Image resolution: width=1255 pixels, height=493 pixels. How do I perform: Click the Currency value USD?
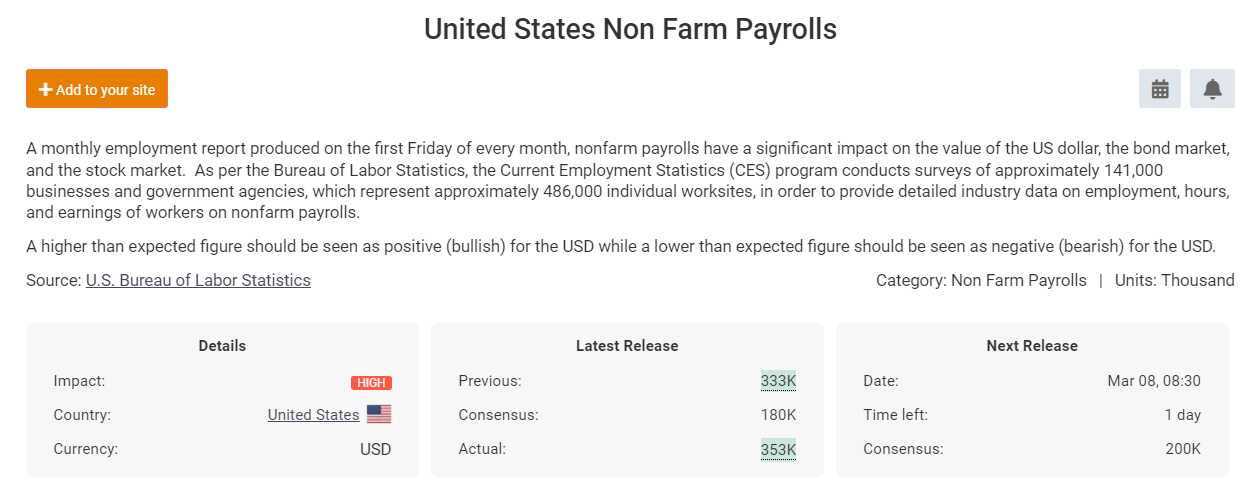375,449
